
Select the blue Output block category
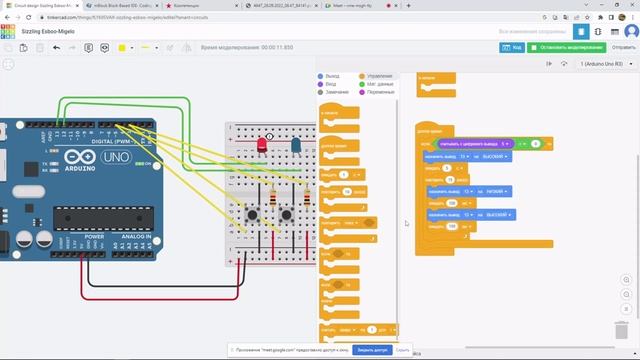[329, 76]
